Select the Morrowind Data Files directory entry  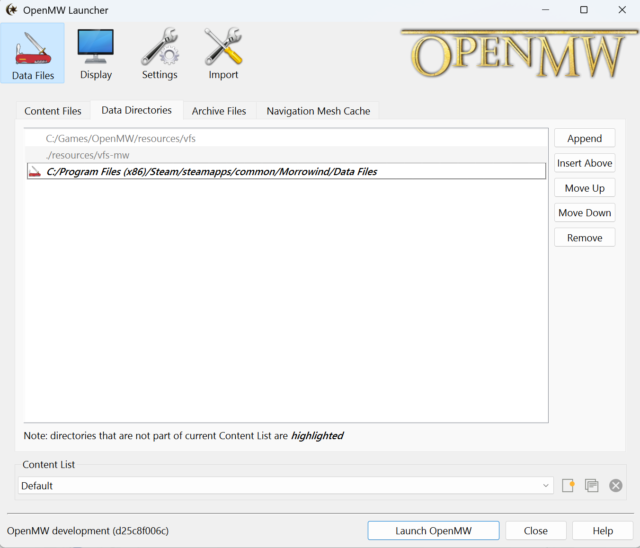click(211, 172)
